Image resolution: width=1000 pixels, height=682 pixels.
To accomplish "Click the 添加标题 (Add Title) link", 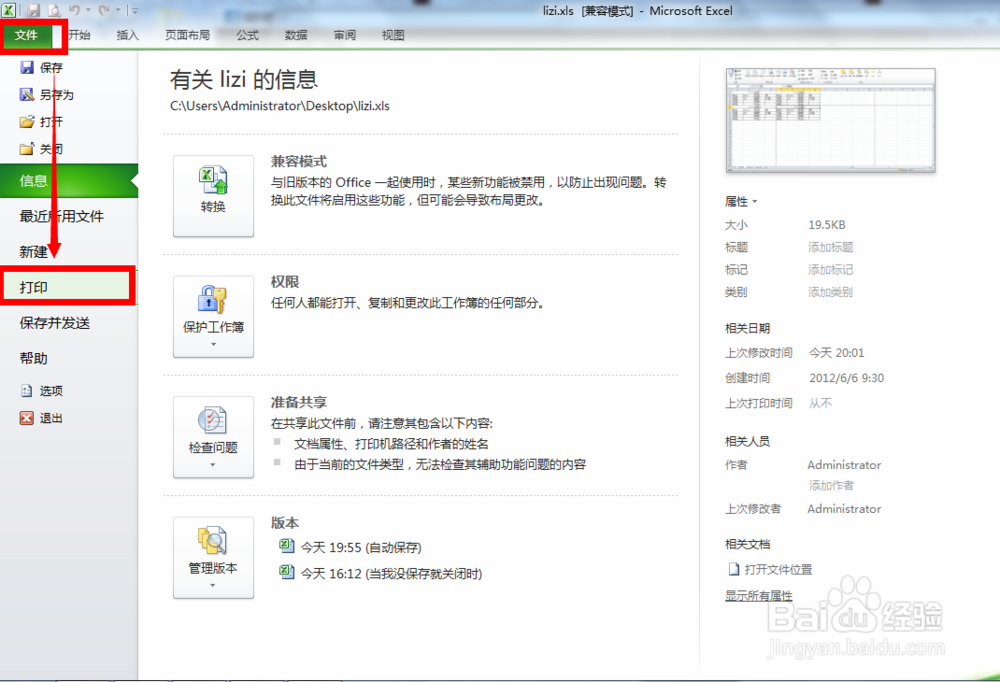I will coord(832,247).
